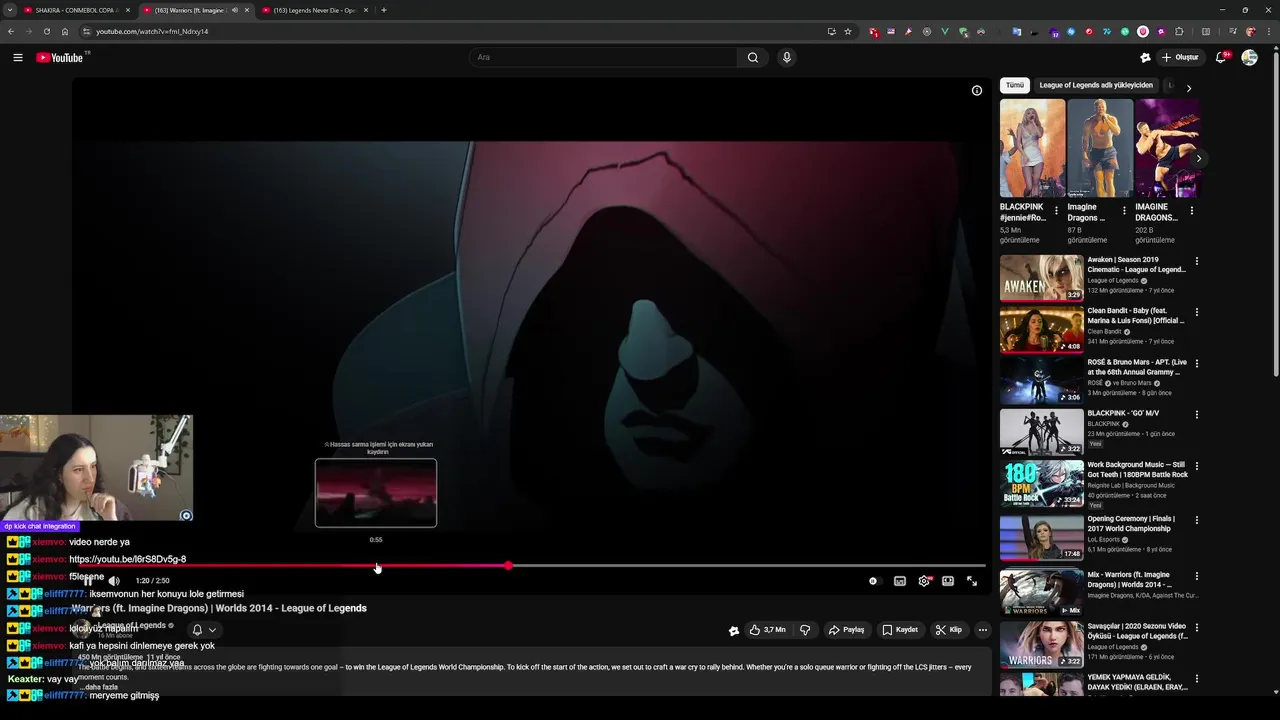Click the Paylaş share button

846,630
